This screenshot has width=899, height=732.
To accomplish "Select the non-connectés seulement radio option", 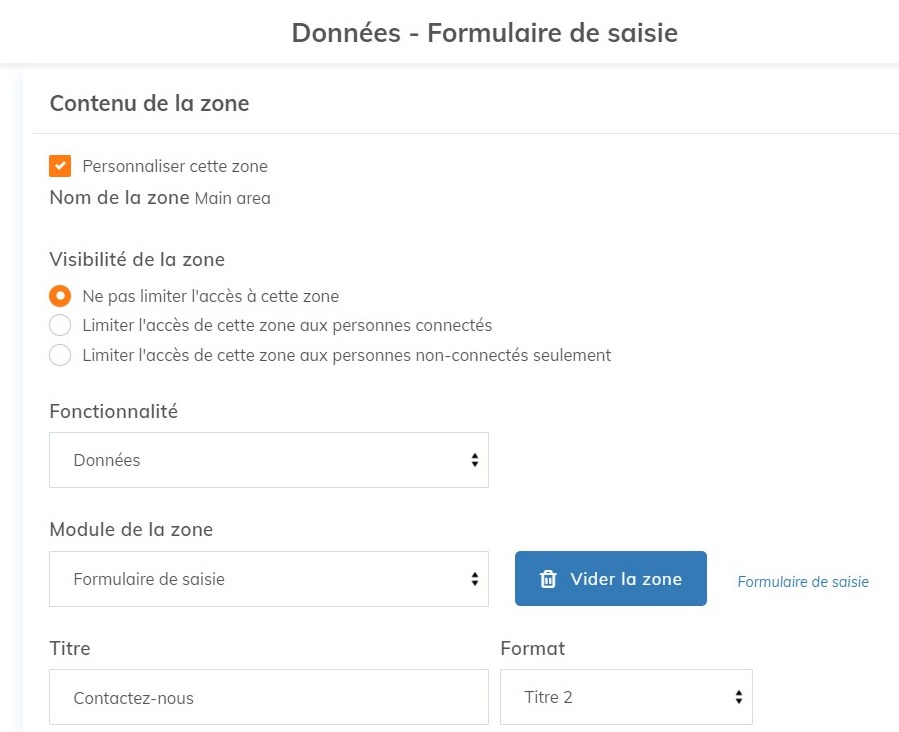I will coord(60,355).
